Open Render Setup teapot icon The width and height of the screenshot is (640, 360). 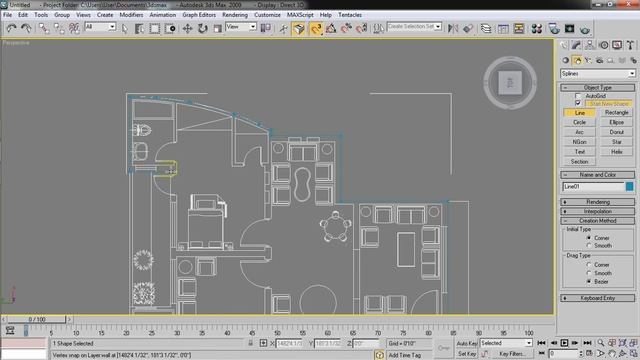coord(554,28)
